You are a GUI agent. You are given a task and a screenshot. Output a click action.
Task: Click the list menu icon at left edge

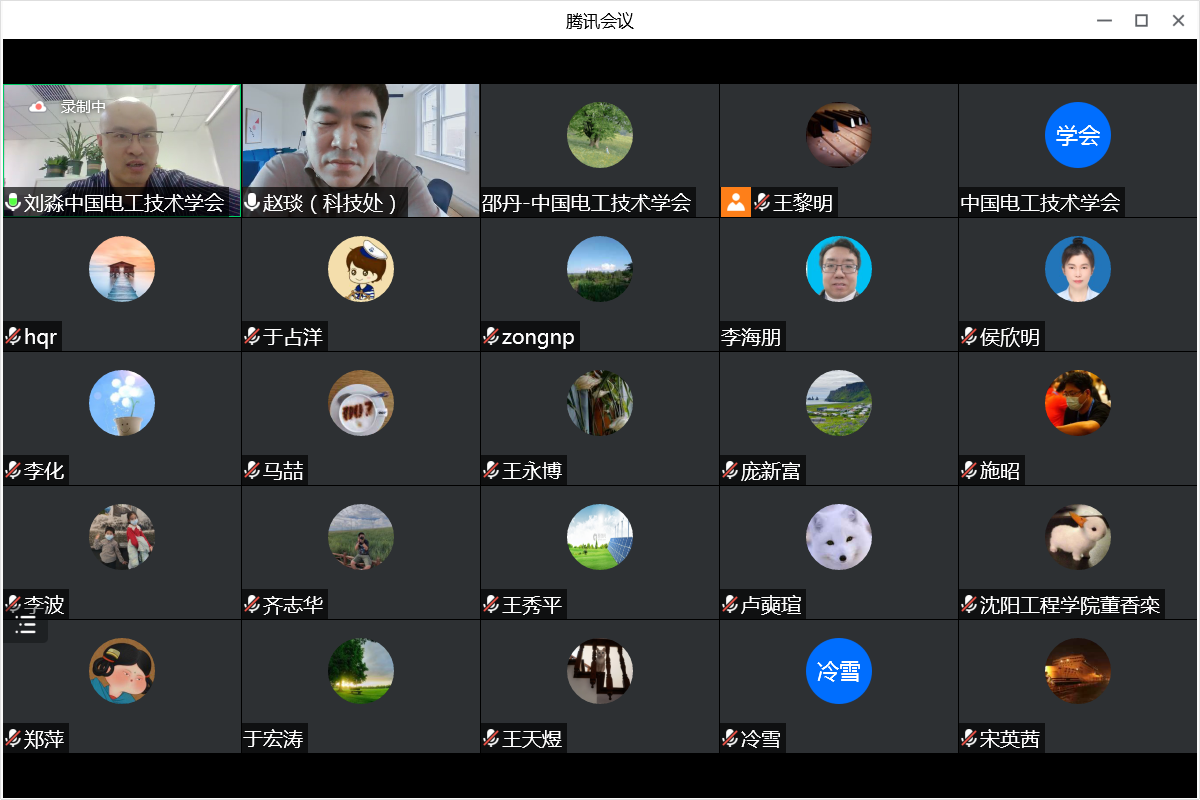pos(26,626)
